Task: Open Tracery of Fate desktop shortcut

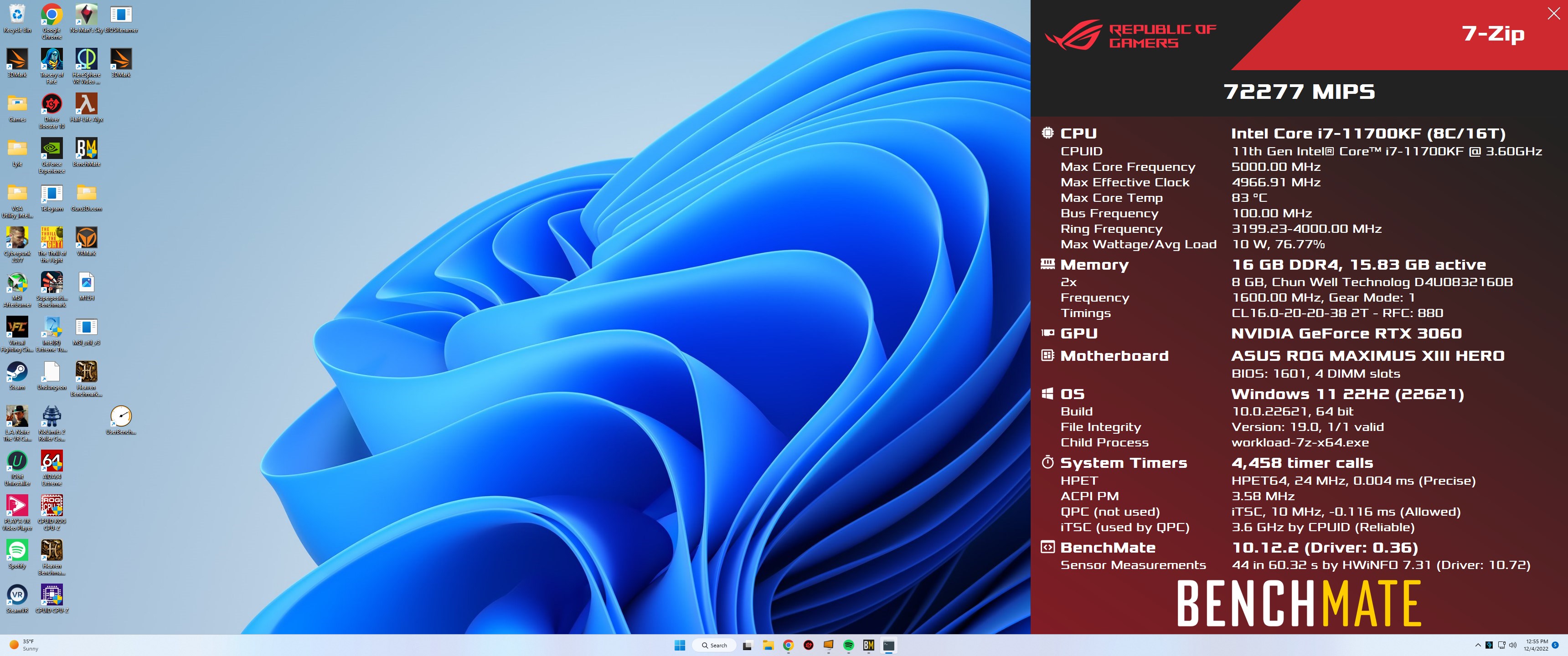Action: click(52, 67)
